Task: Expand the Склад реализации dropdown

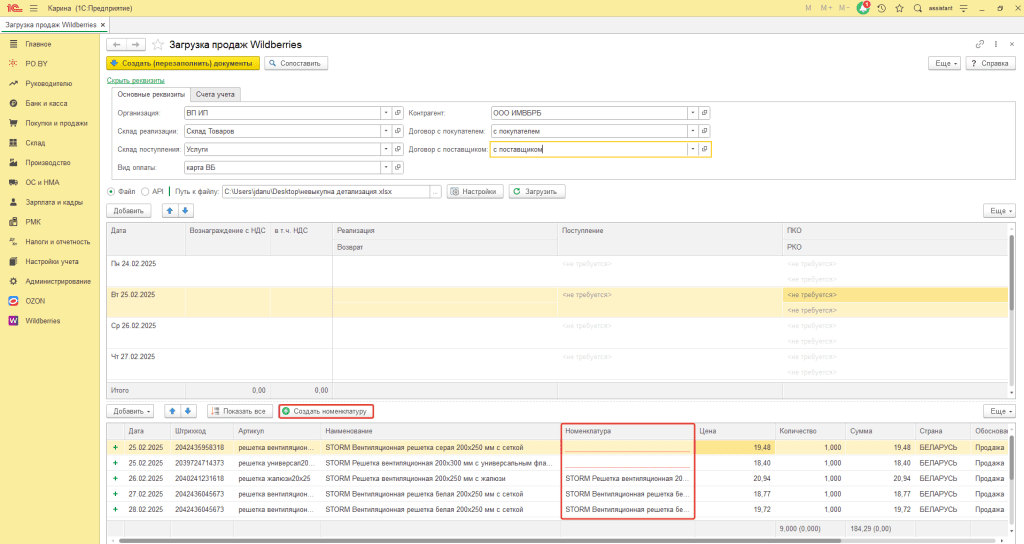Action: point(386,131)
